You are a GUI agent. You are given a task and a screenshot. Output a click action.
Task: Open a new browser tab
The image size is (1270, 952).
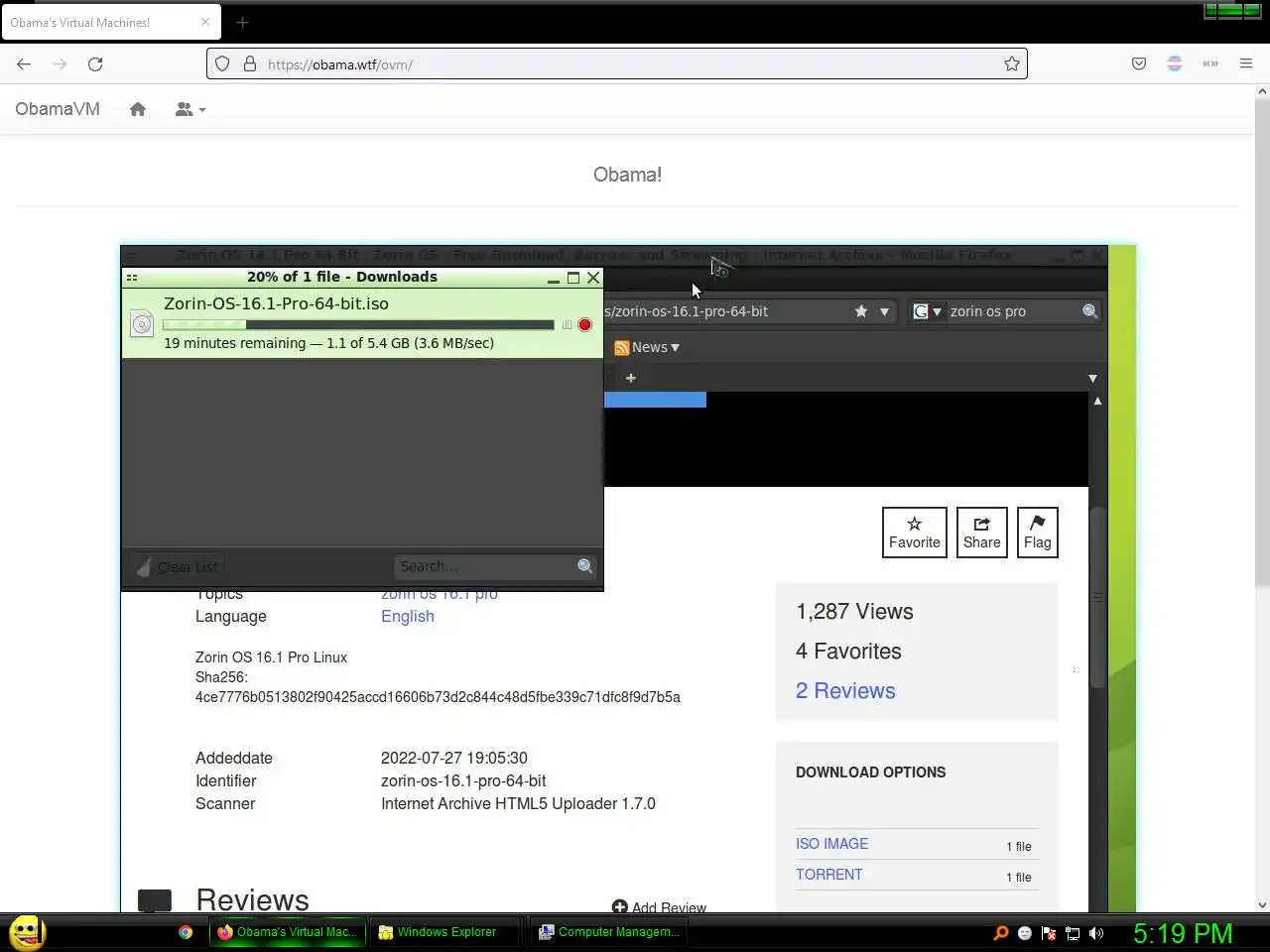(242, 22)
